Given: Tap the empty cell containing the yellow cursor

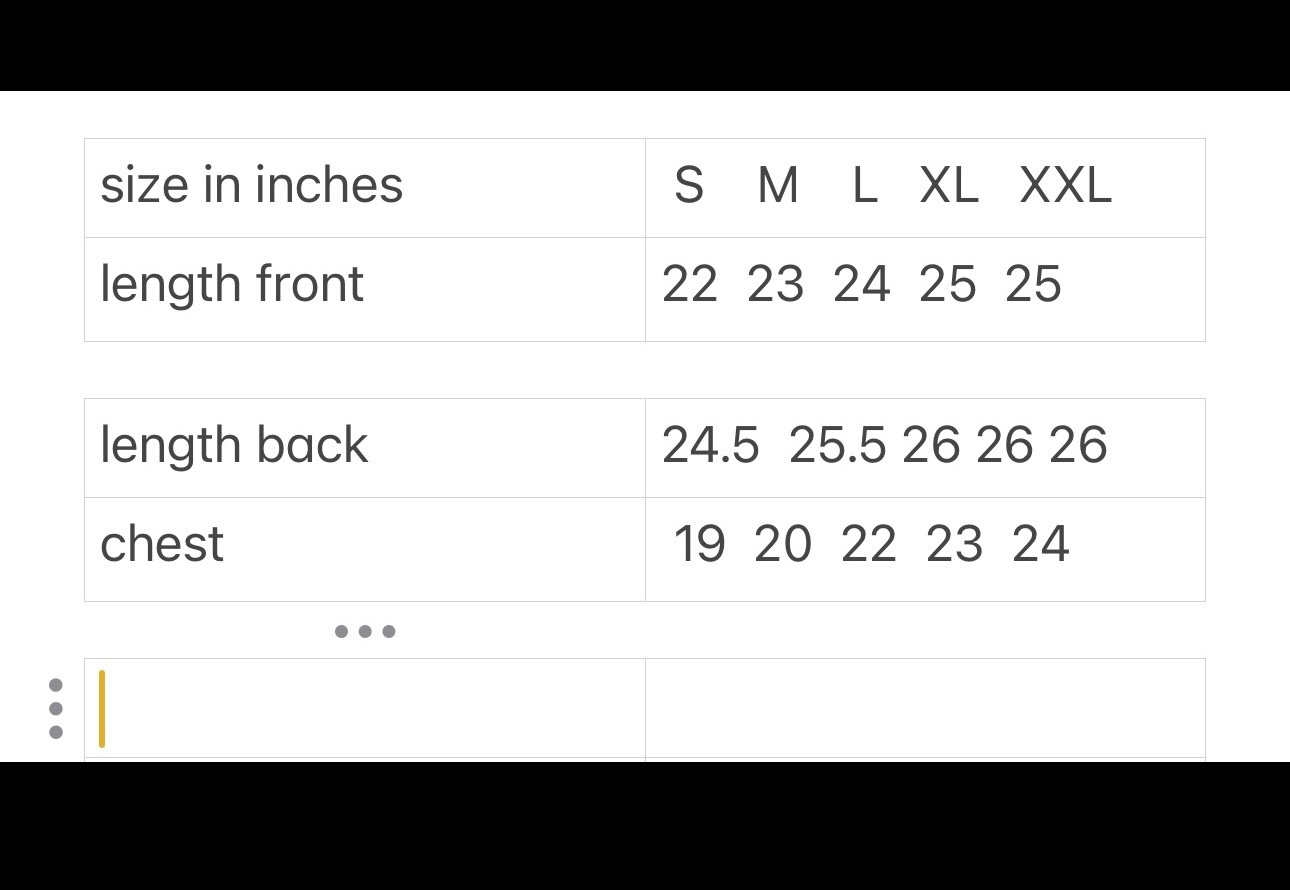Looking at the screenshot, I should tap(365, 708).
